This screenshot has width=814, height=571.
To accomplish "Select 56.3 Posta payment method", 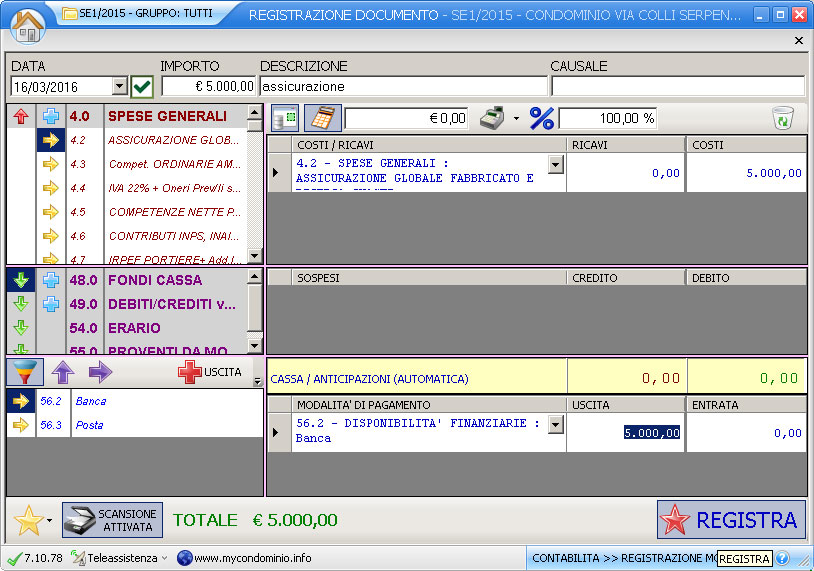I will [90, 425].
